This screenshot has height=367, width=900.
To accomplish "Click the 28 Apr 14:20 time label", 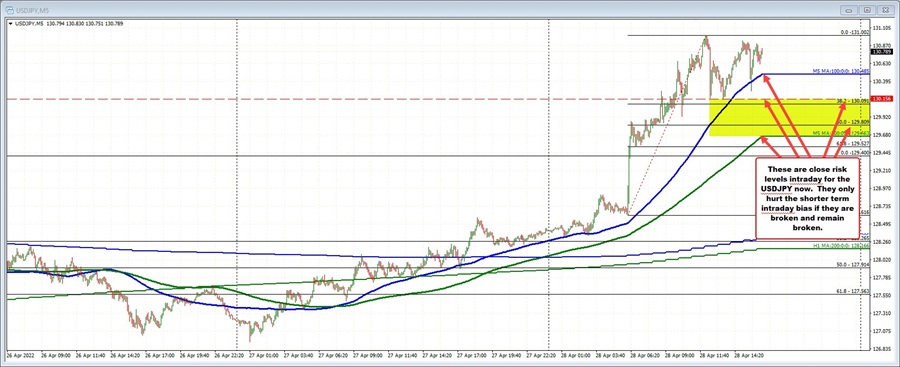I will pos(749,356).
